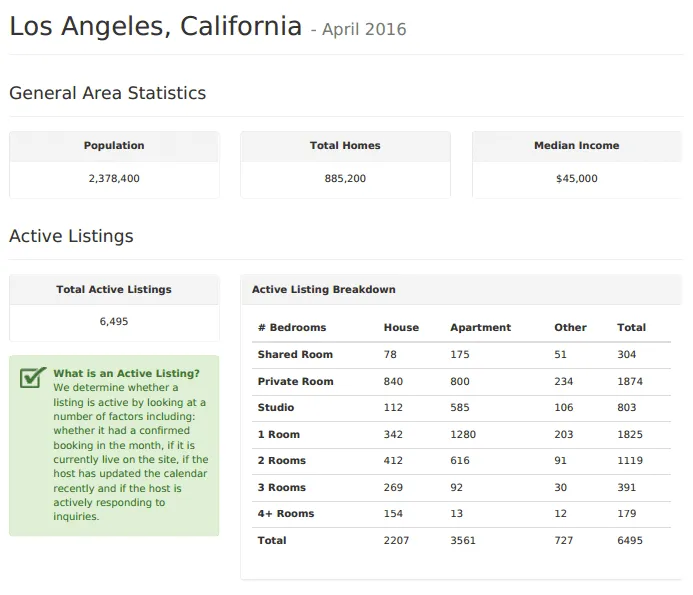Click grand total 6495 in table
Viewport: 693px width, 595px height.
[630, 541]
